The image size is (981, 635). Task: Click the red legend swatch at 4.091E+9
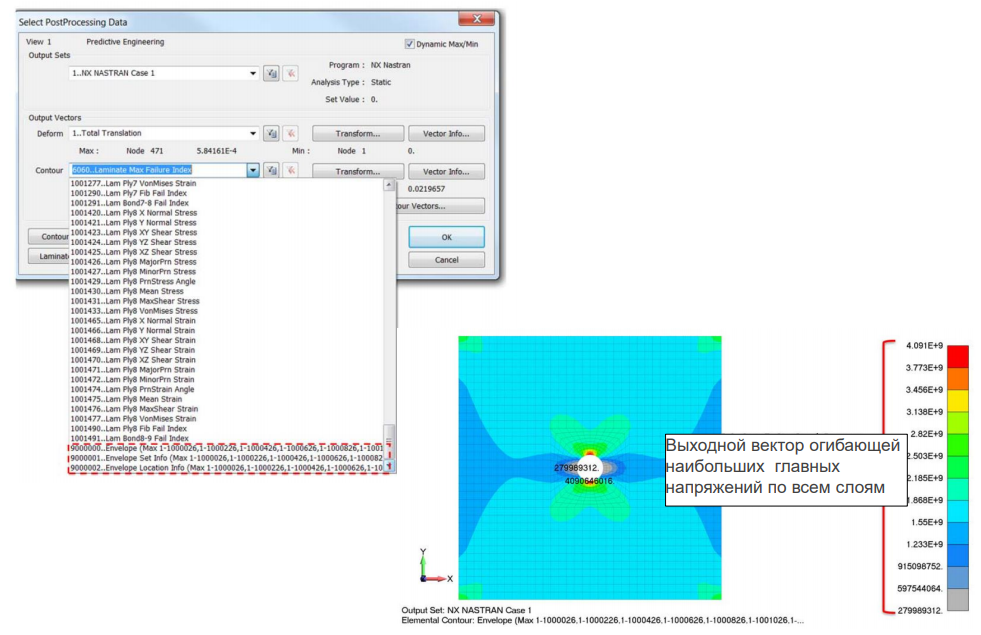pos(958,356)
